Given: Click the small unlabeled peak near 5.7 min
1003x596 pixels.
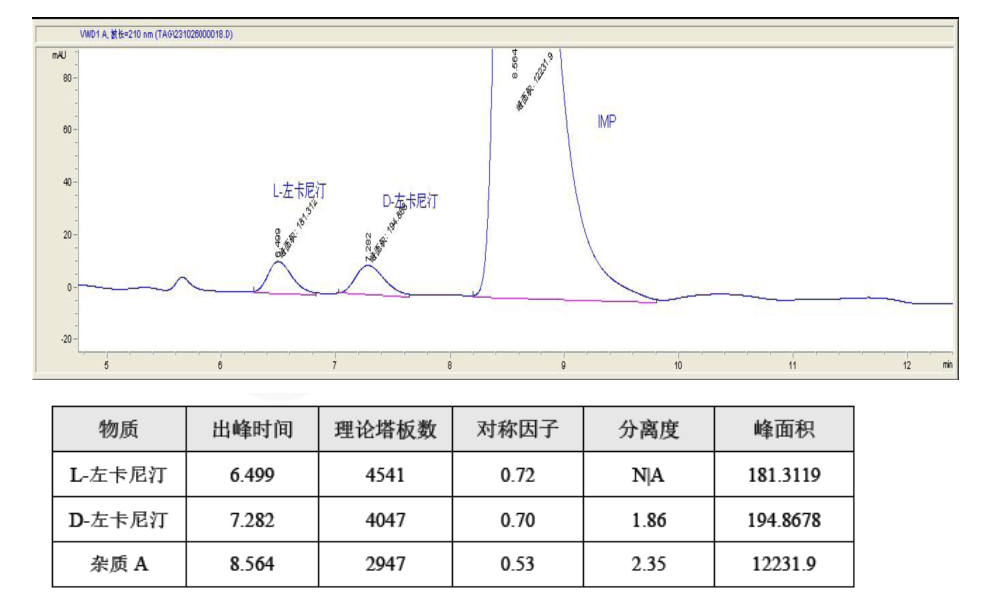Looking at the screenshot, I should coord(181,281).
